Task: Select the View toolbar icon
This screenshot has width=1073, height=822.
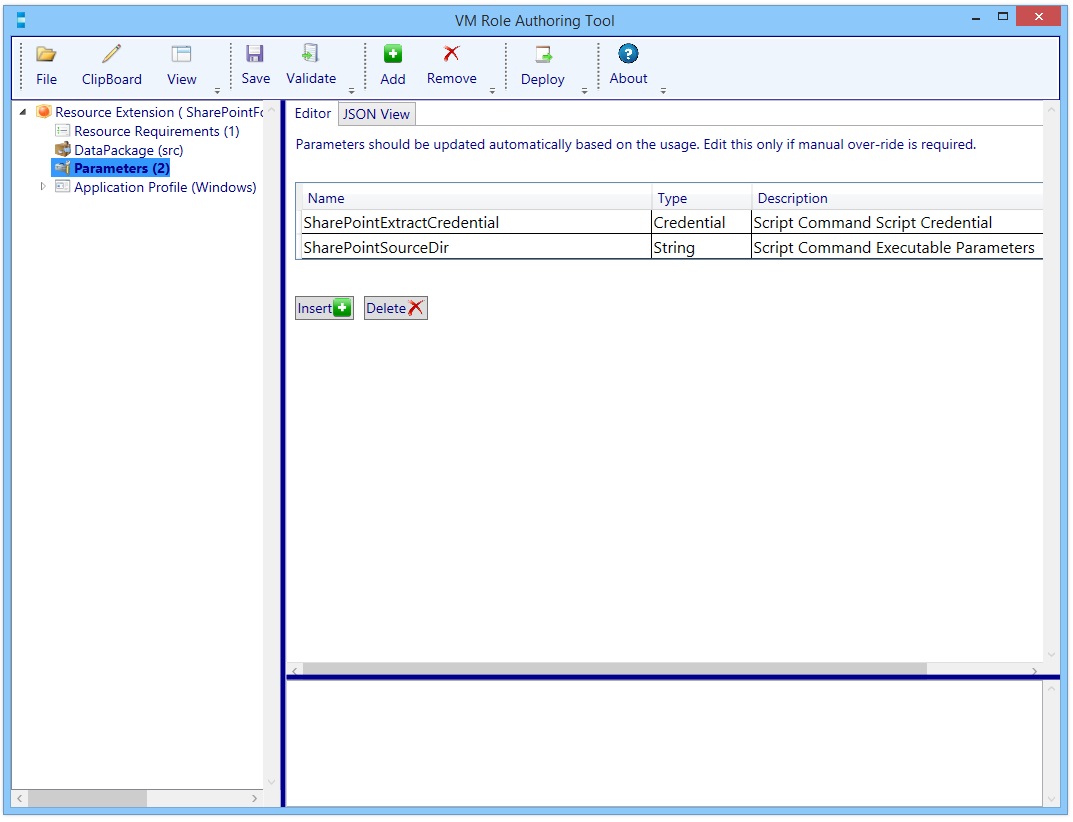Action: pos(181,63)
